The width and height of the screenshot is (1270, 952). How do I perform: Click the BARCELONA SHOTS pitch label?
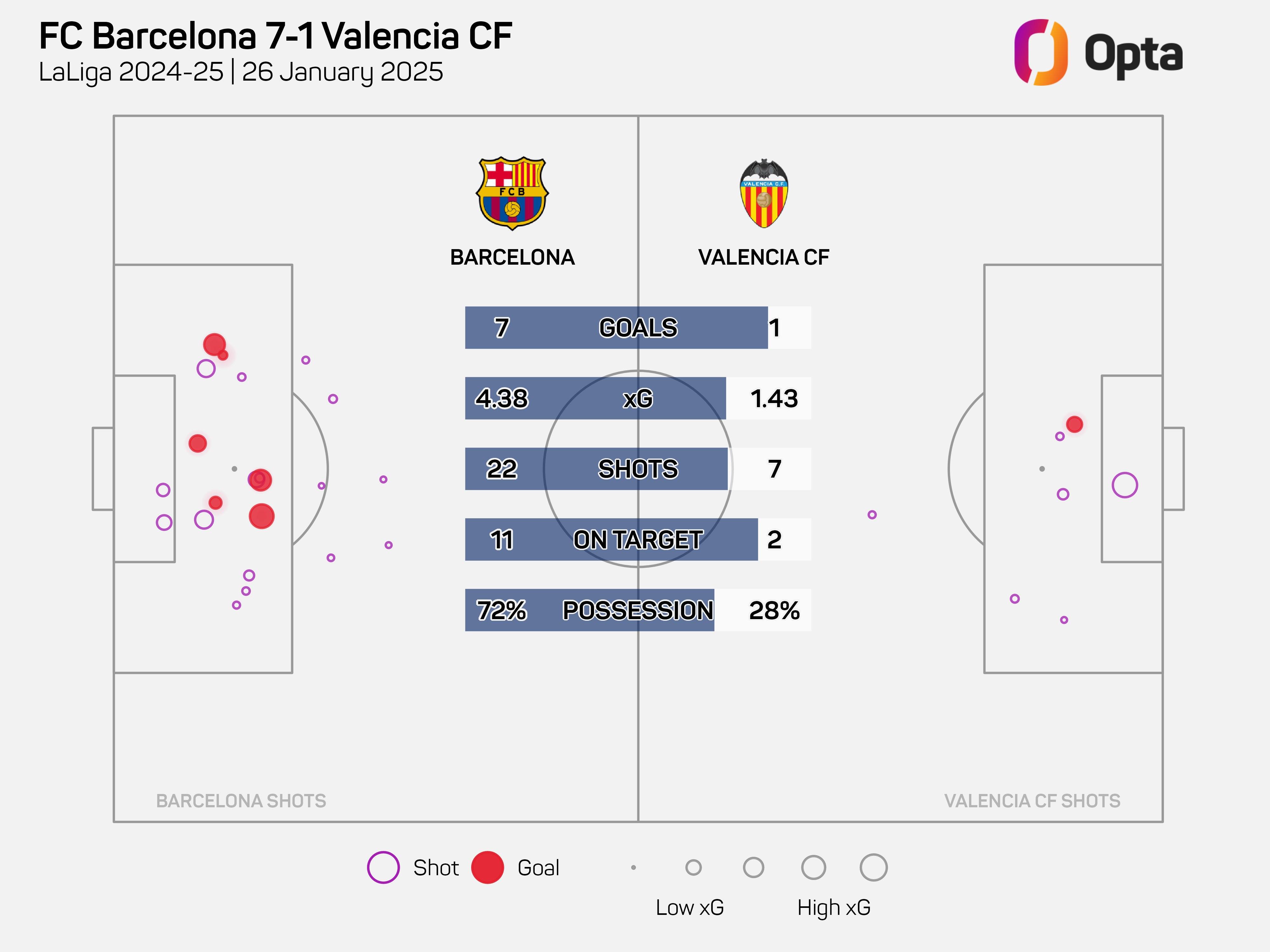tap(241, 801)
